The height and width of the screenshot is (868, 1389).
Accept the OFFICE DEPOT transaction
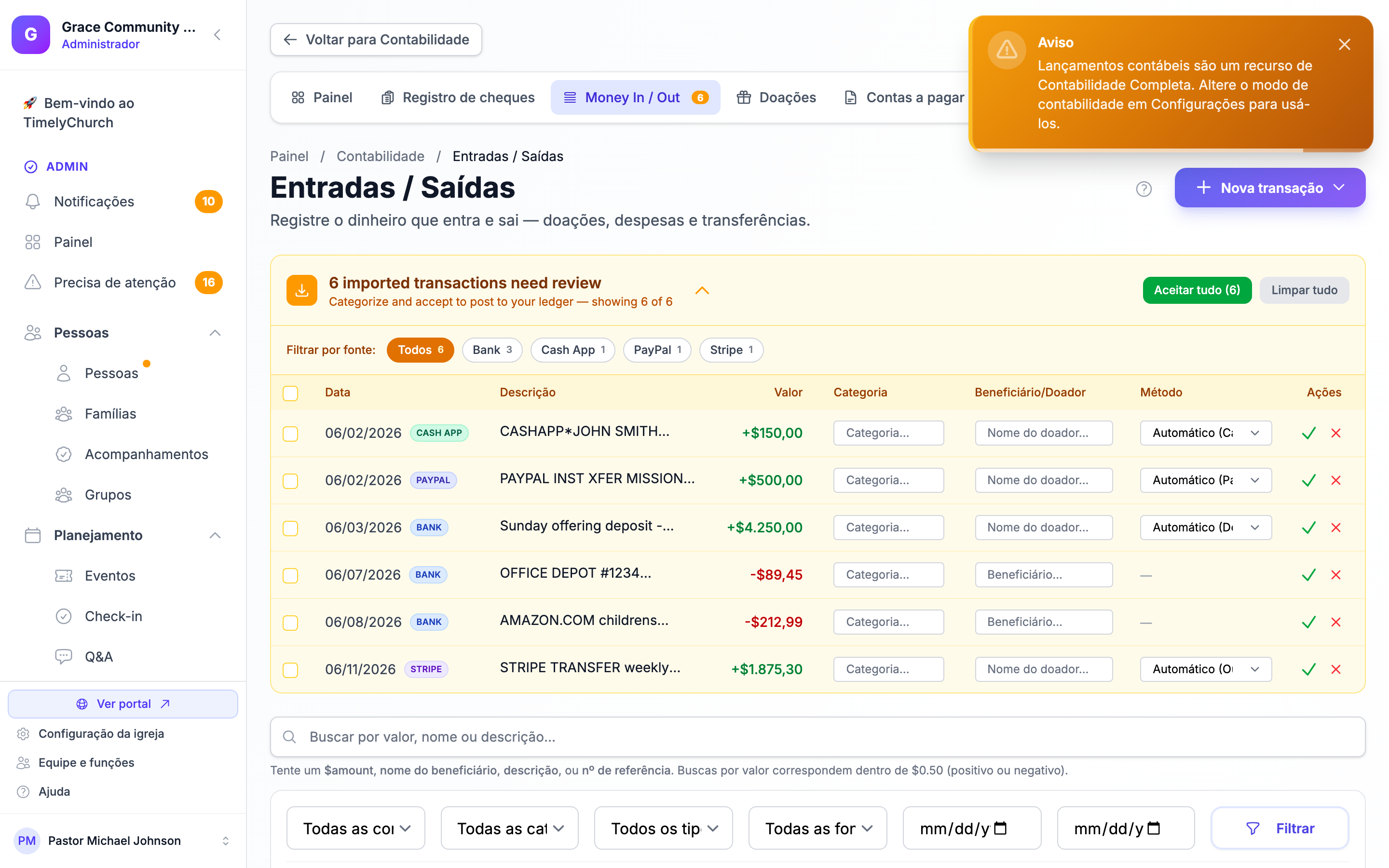pyautogui.click(x=1308, y=575)
